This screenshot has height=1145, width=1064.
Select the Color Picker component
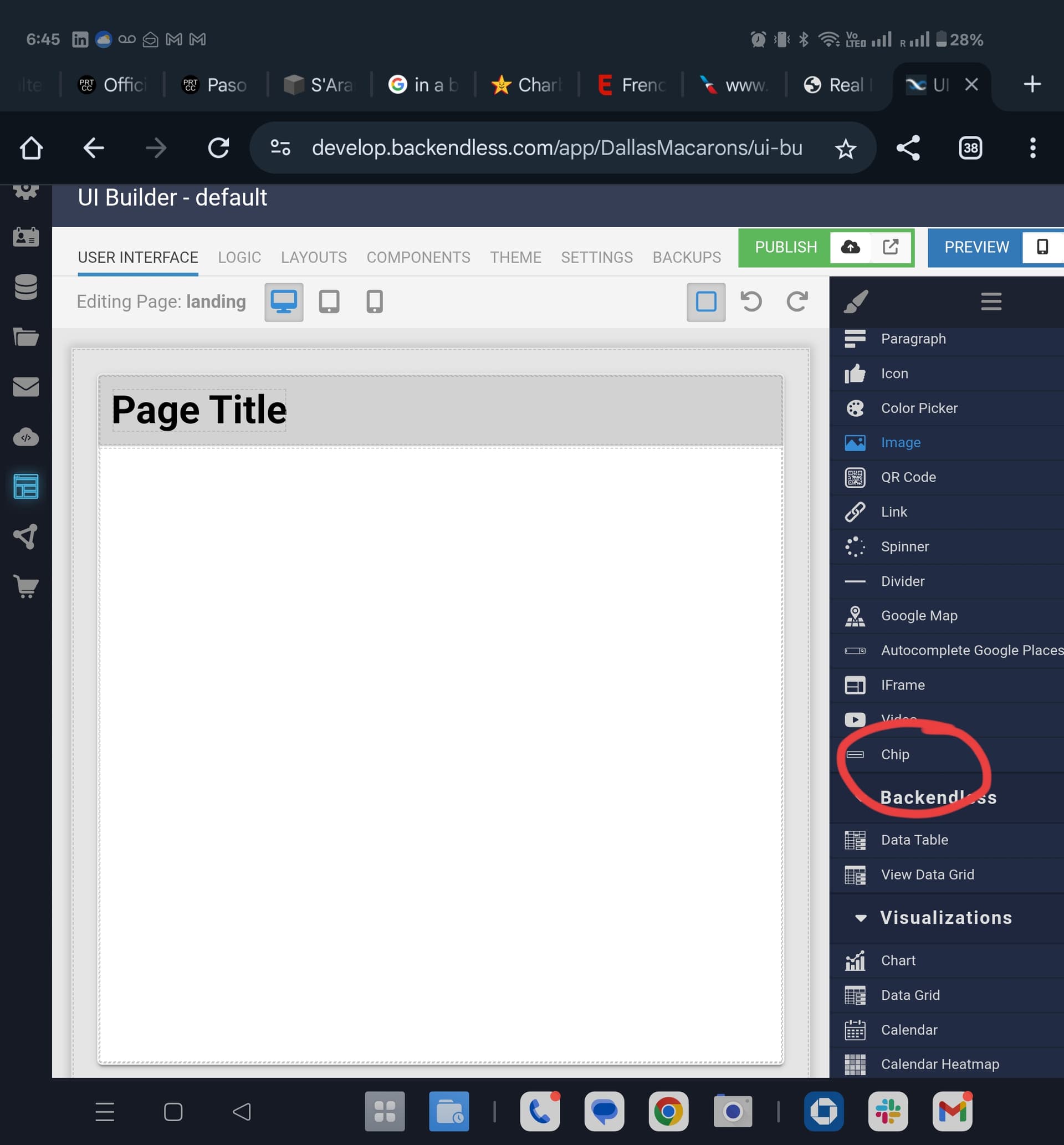(947, 408)
